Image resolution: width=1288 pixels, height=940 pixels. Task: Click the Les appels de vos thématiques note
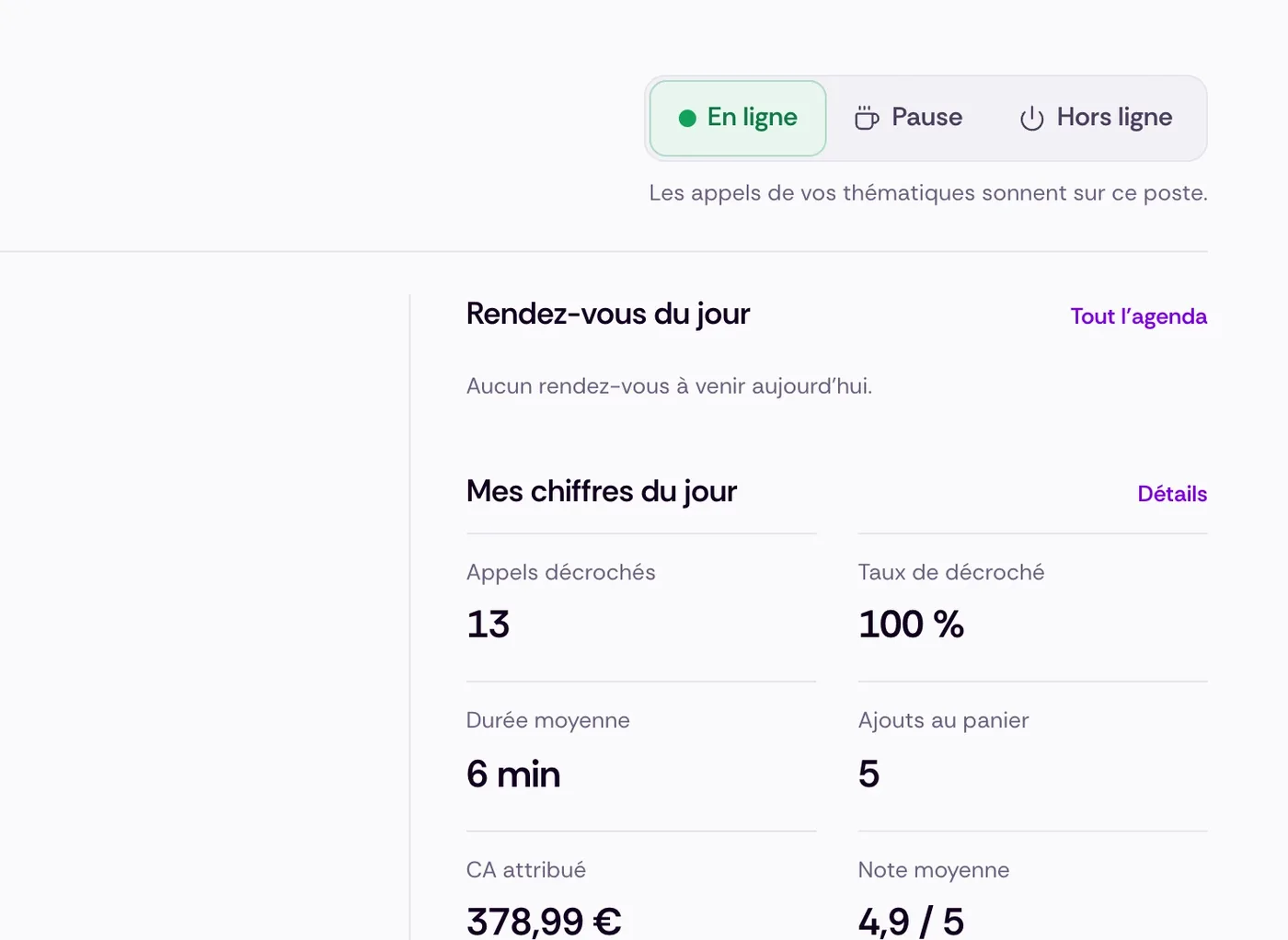[928, 193]
